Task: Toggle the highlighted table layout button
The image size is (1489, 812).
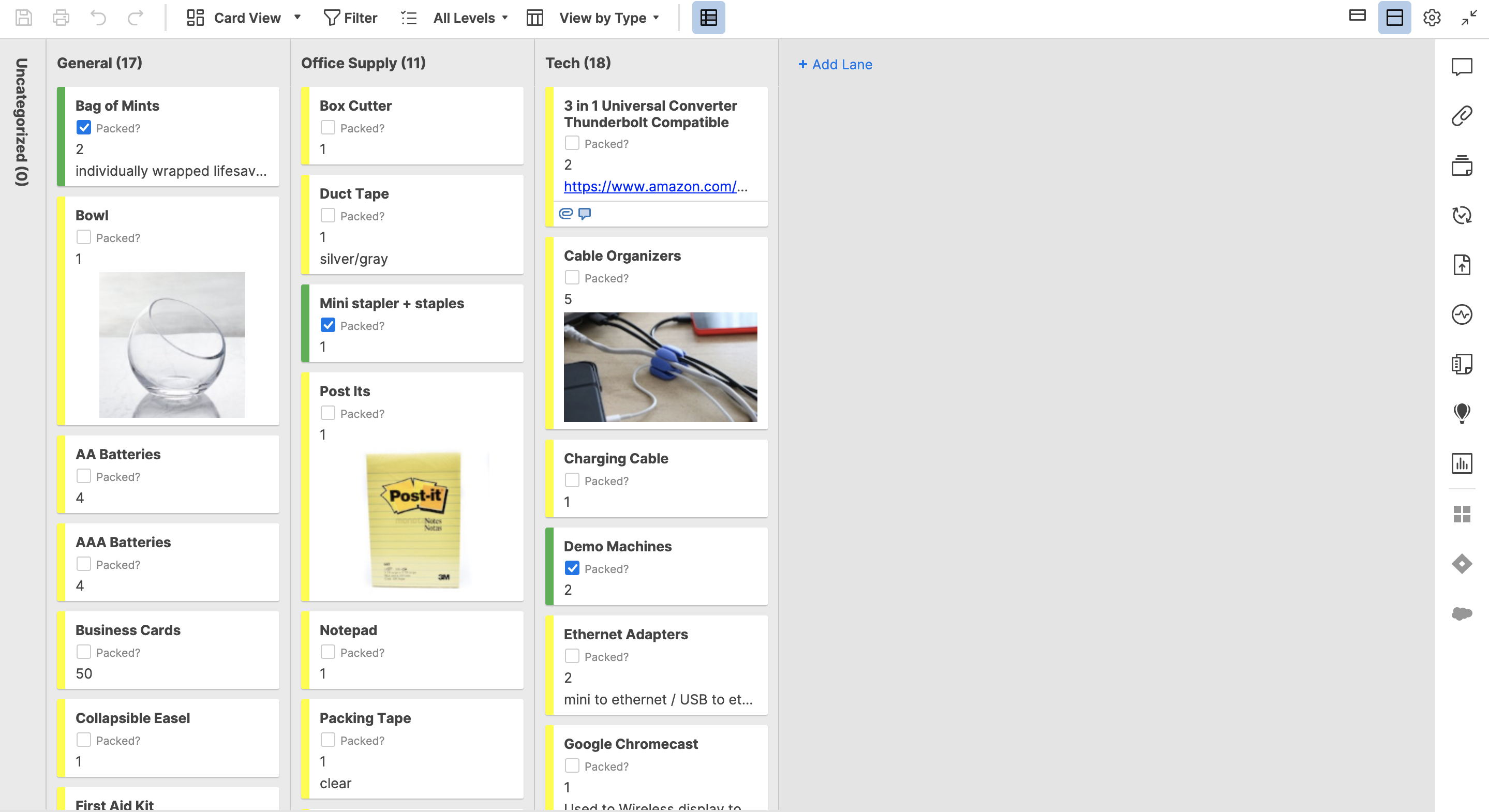Action: [709, 18]
